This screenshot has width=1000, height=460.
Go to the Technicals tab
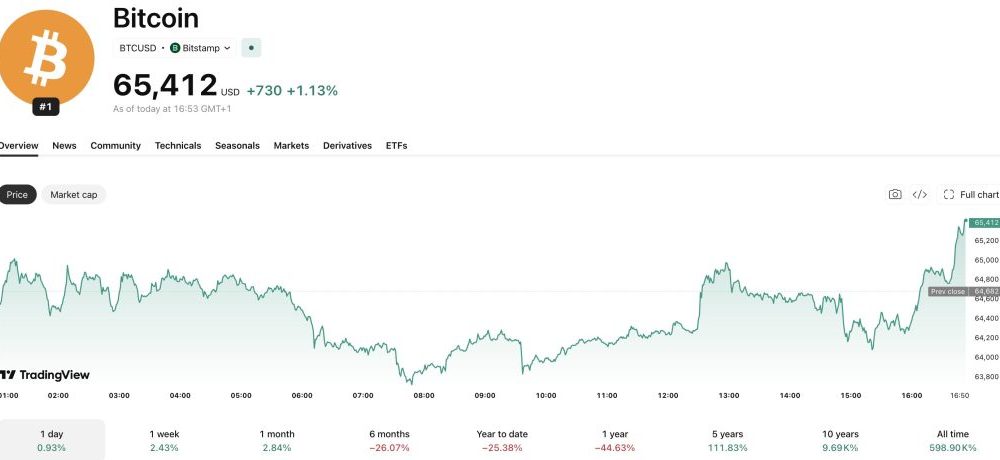178,145
